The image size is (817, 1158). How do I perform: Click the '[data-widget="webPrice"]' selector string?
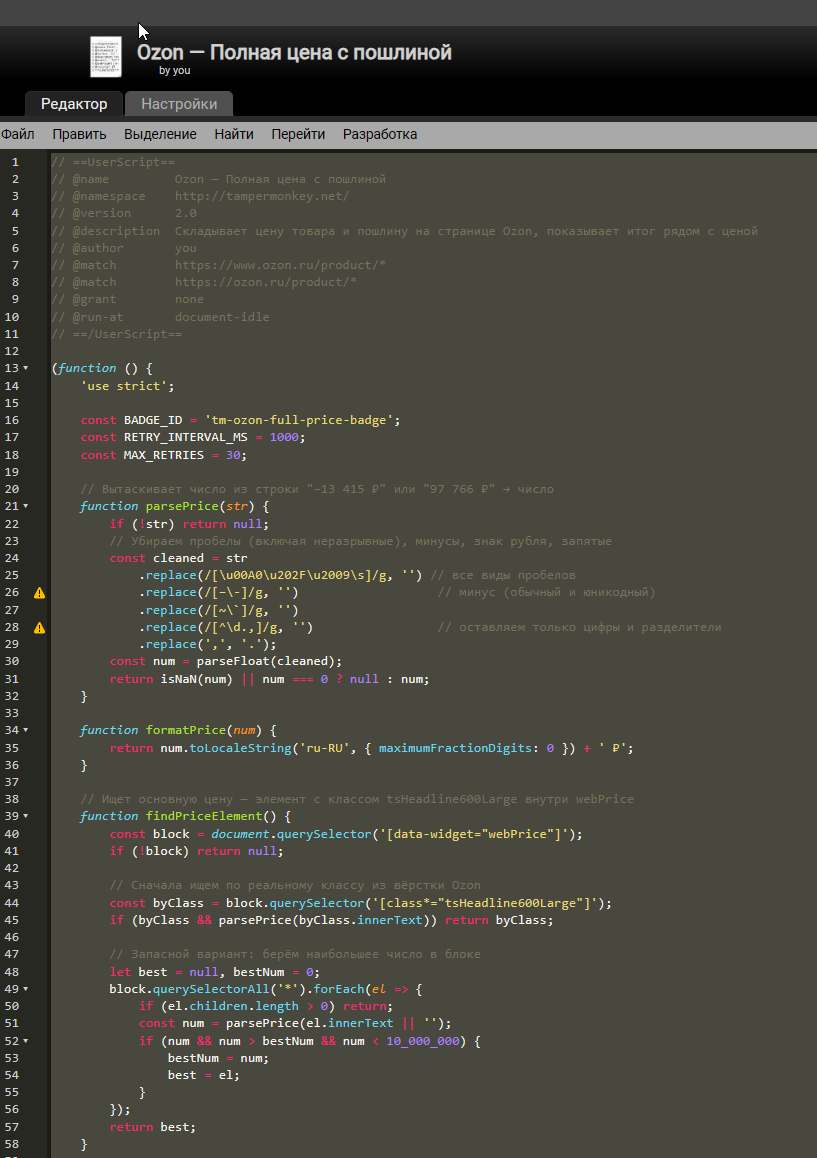[x=474, y=834]
